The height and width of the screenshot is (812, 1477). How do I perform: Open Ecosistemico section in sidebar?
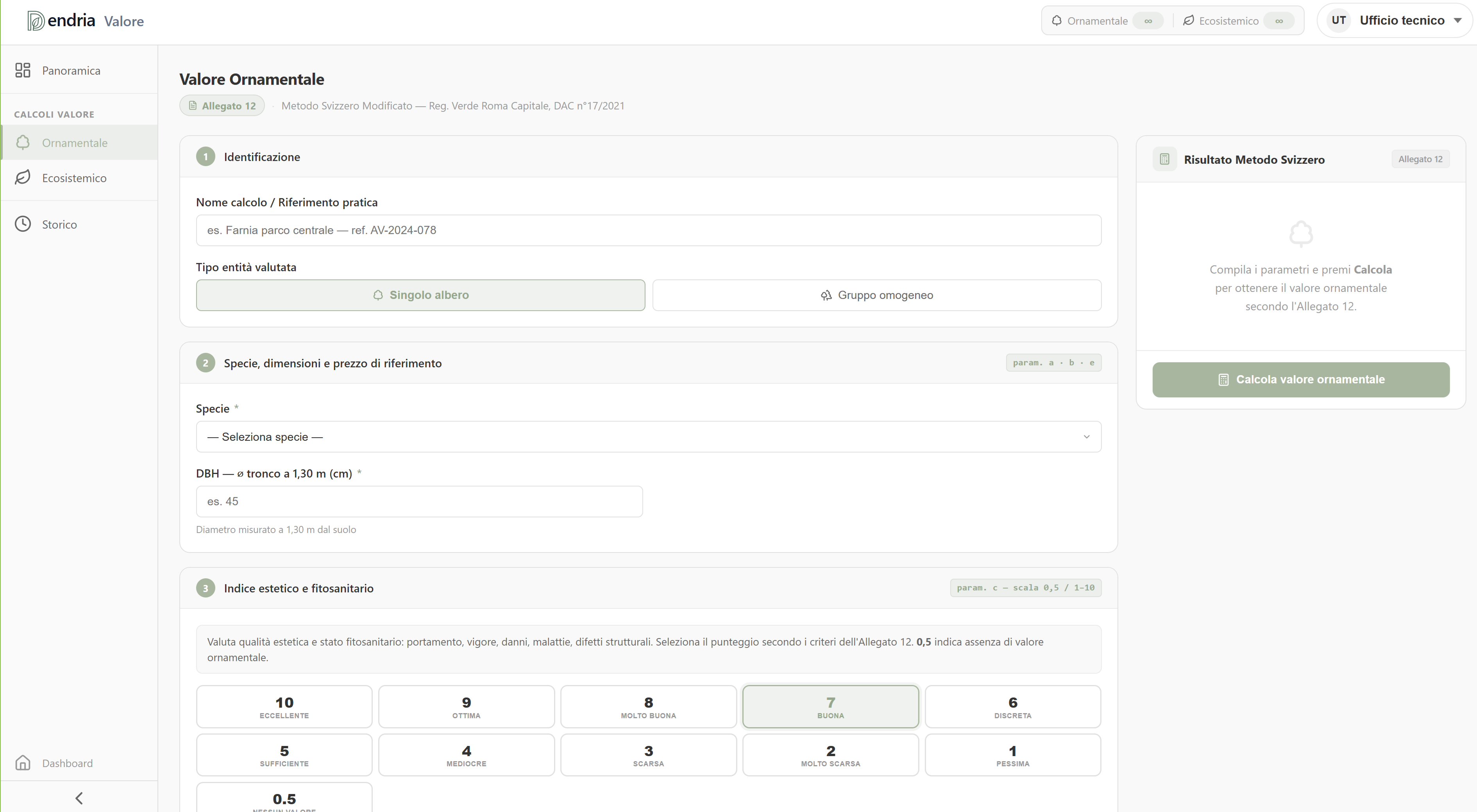point(74,178)
